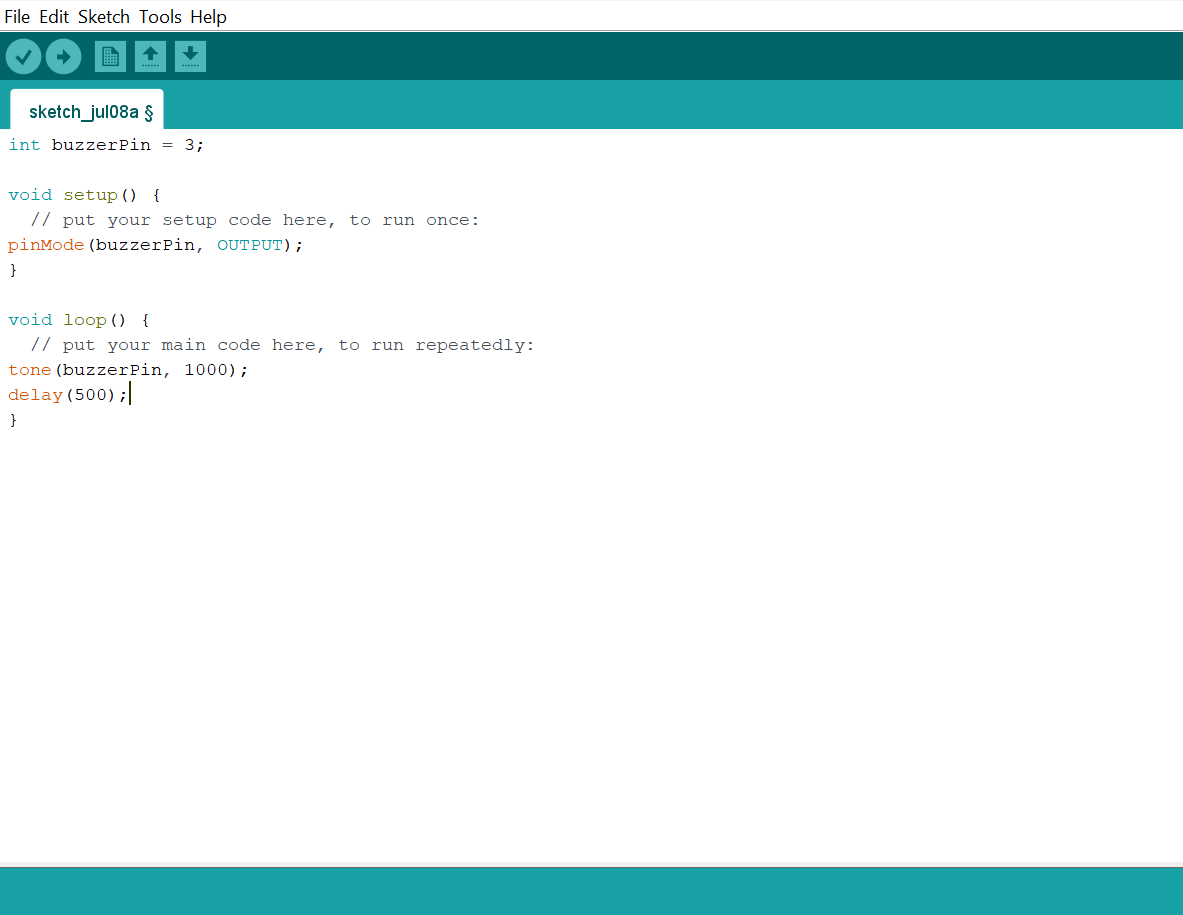This screenshot has width=1183, height=915.
Task: Save the sketch with the down-arrow icon
Action: pyautogui.click(x=190, y=57)
